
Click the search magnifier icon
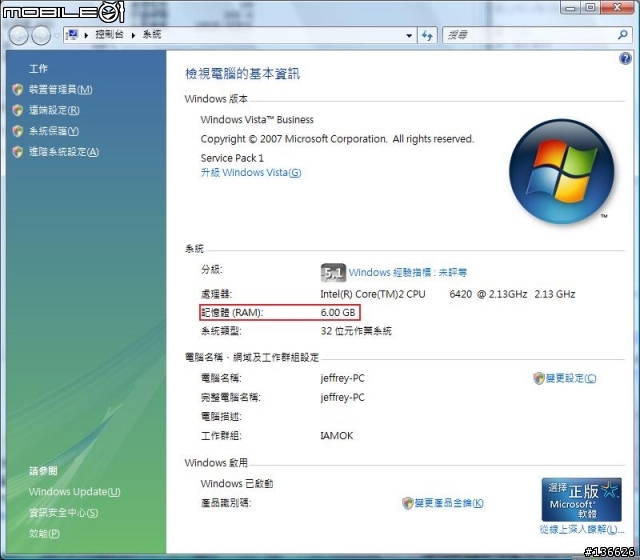pyautogui.click(x=622, y=35)
